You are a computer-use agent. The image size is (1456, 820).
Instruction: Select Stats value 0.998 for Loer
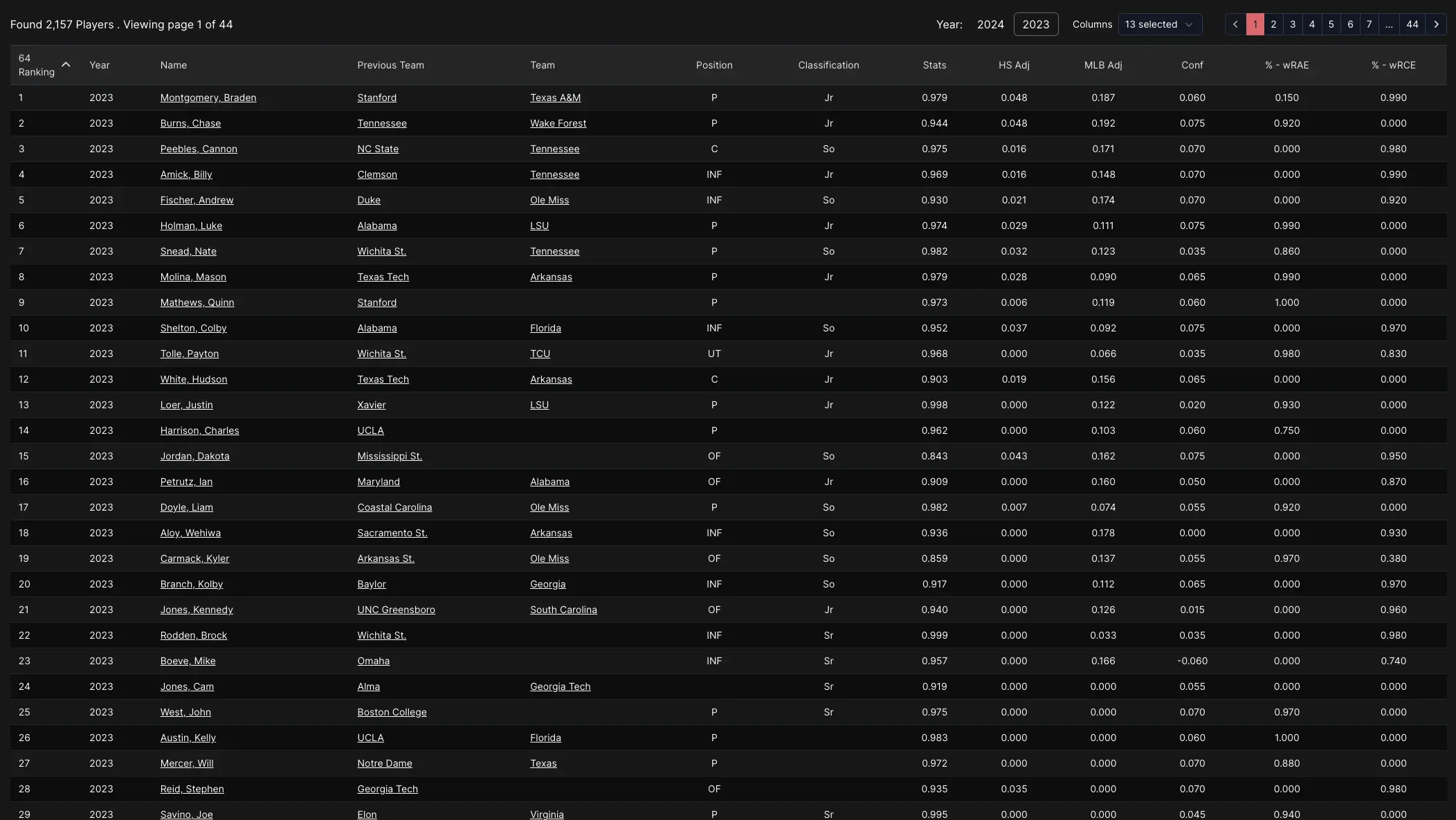point(934,405)
